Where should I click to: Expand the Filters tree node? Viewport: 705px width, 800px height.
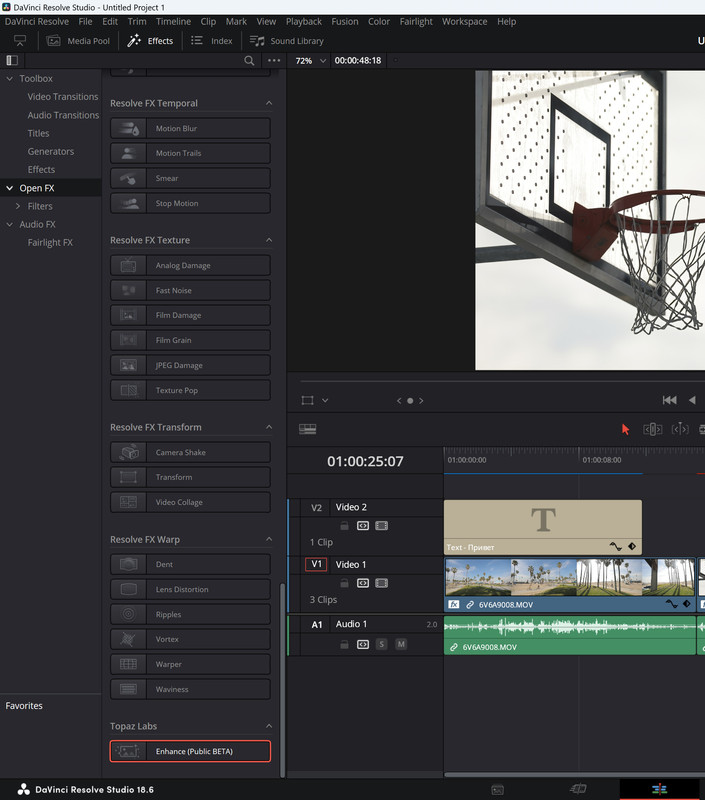coord(18,206)
